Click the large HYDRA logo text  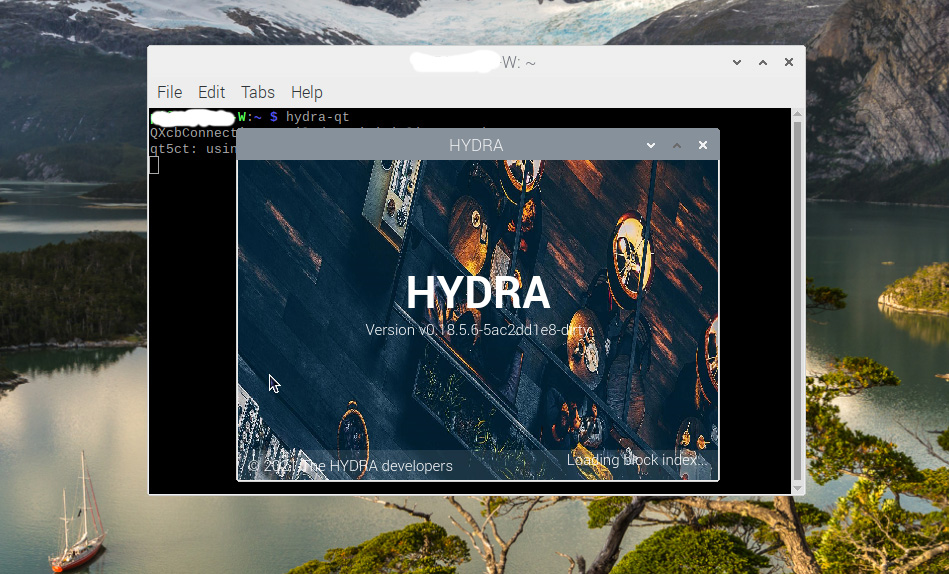(x=478, y=293)
